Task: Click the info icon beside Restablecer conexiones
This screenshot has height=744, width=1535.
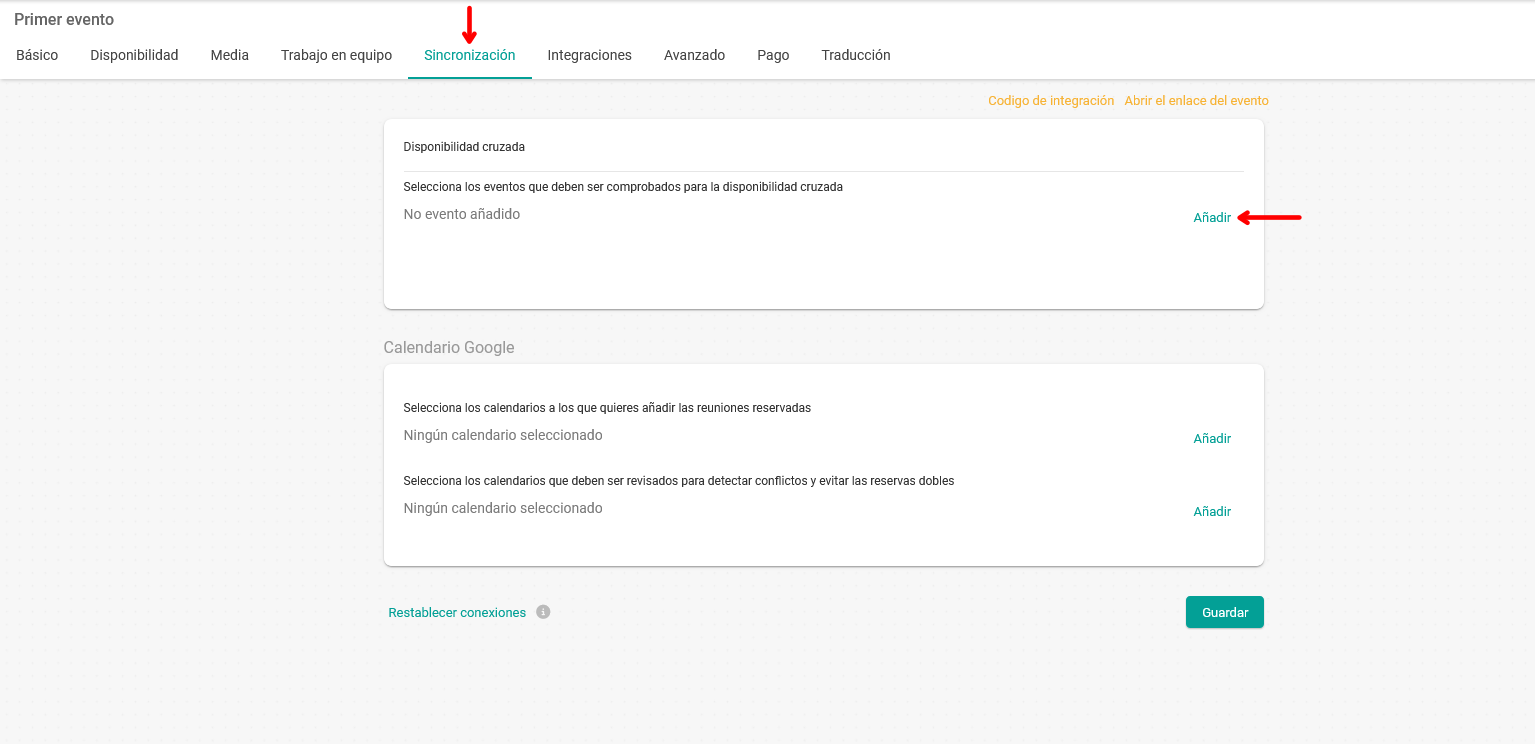Action: point(543,612)
